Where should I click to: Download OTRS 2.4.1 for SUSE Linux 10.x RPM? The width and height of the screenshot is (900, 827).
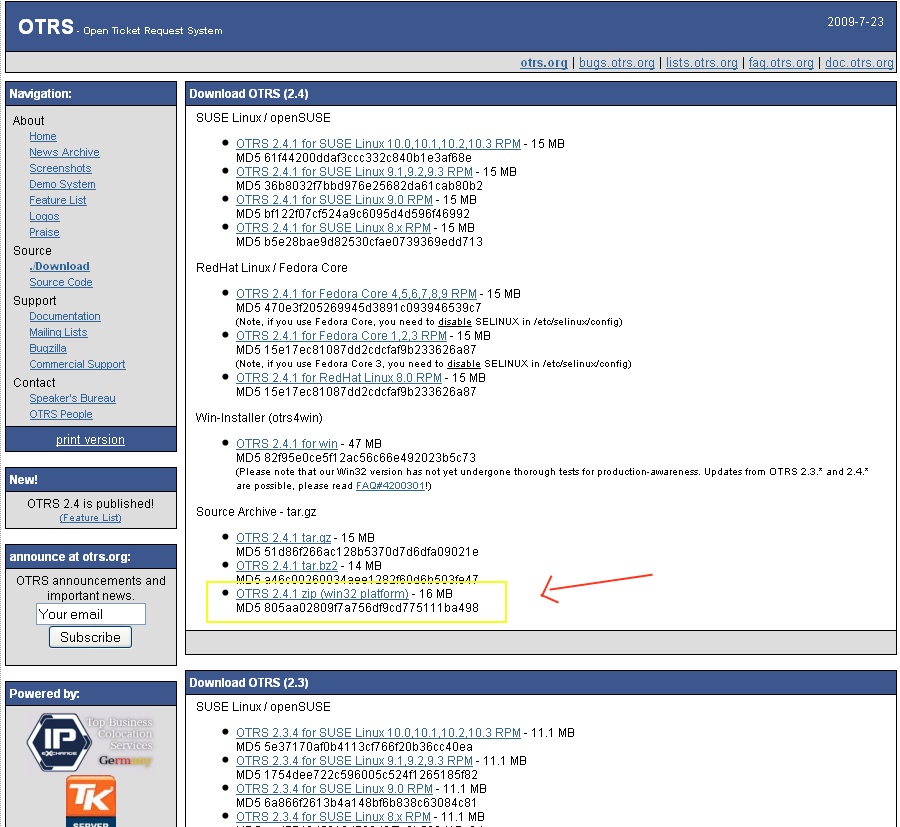(378, 144)
